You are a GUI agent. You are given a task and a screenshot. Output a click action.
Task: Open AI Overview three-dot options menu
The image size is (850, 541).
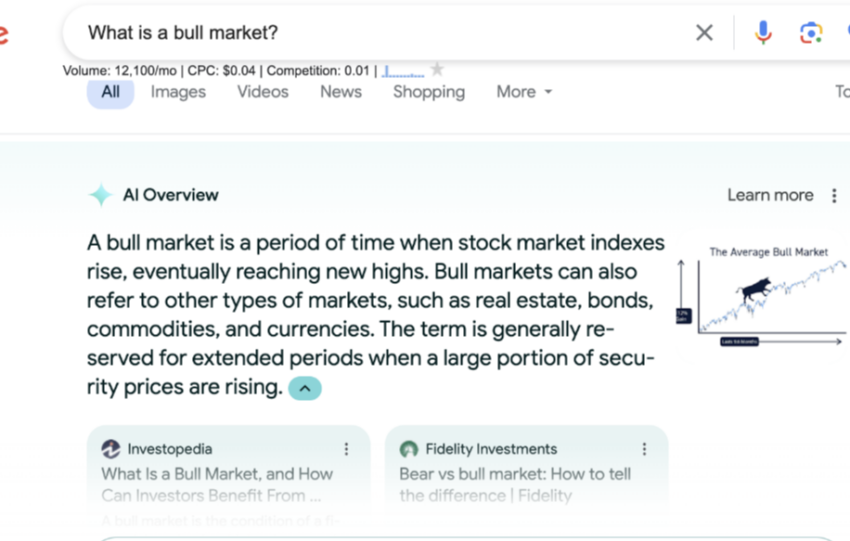click(834, 196)
